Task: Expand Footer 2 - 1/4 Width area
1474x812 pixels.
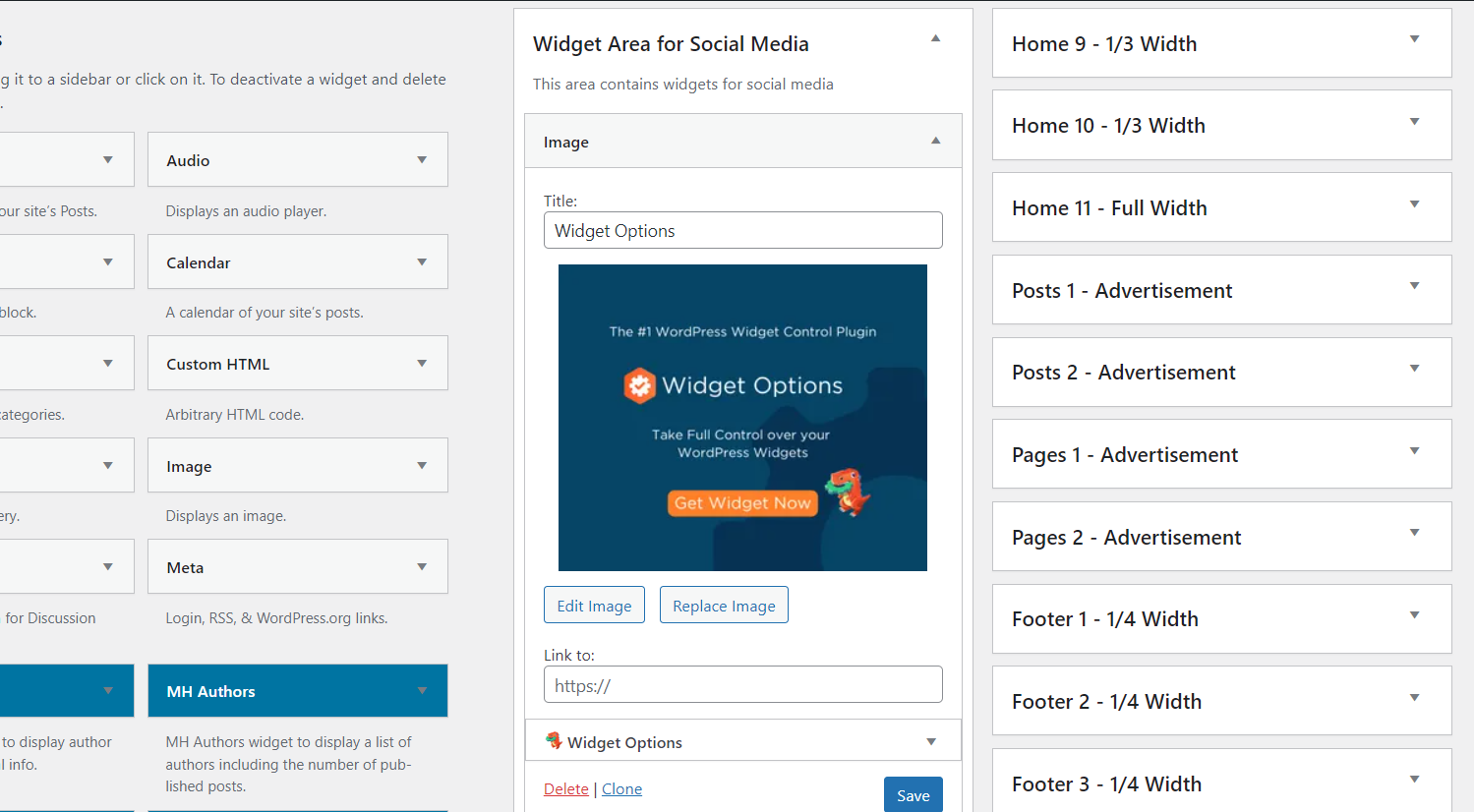Action: click(1415, 698)
